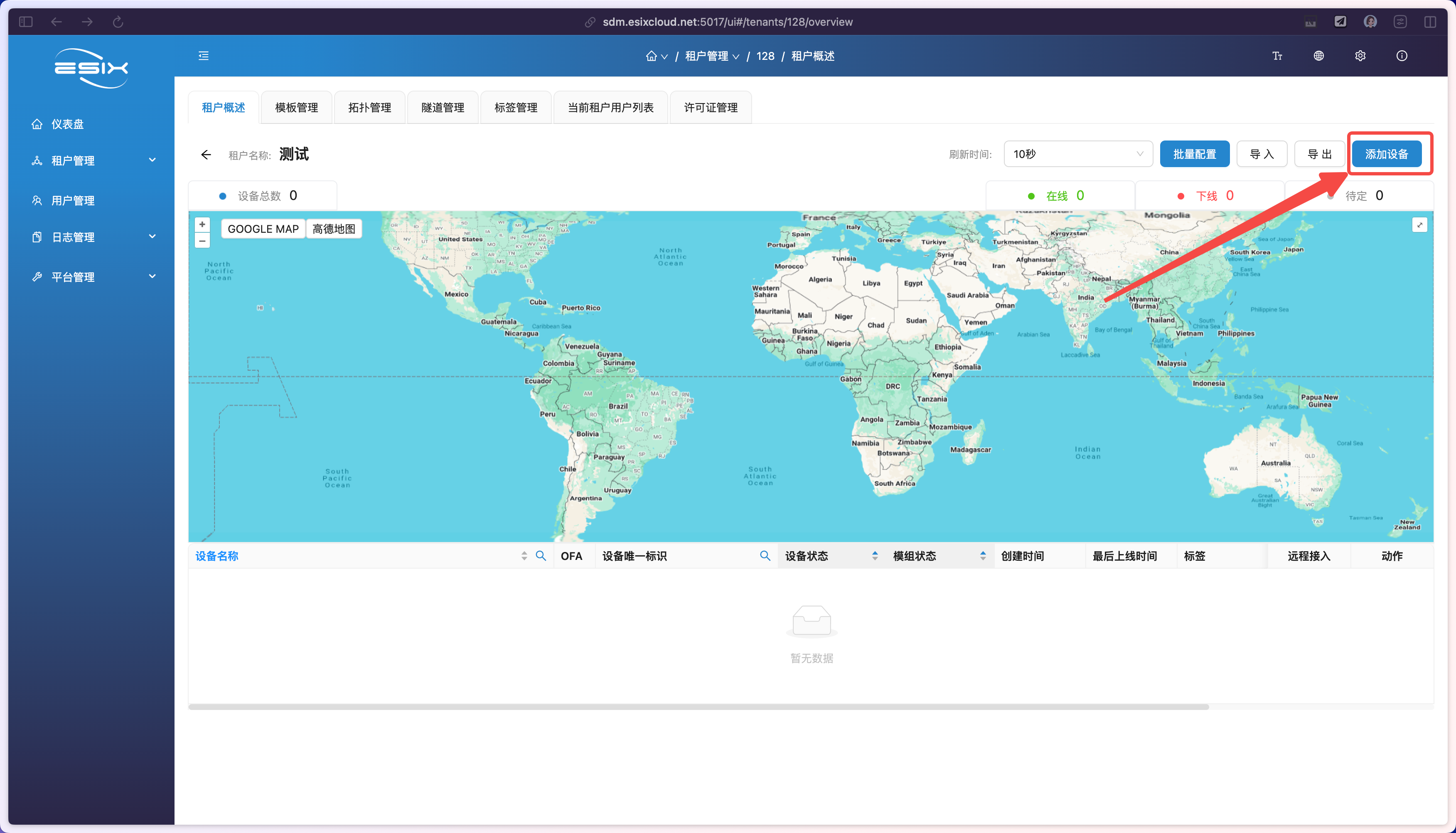Click the info circle icon

click(x=1402, y=56)
